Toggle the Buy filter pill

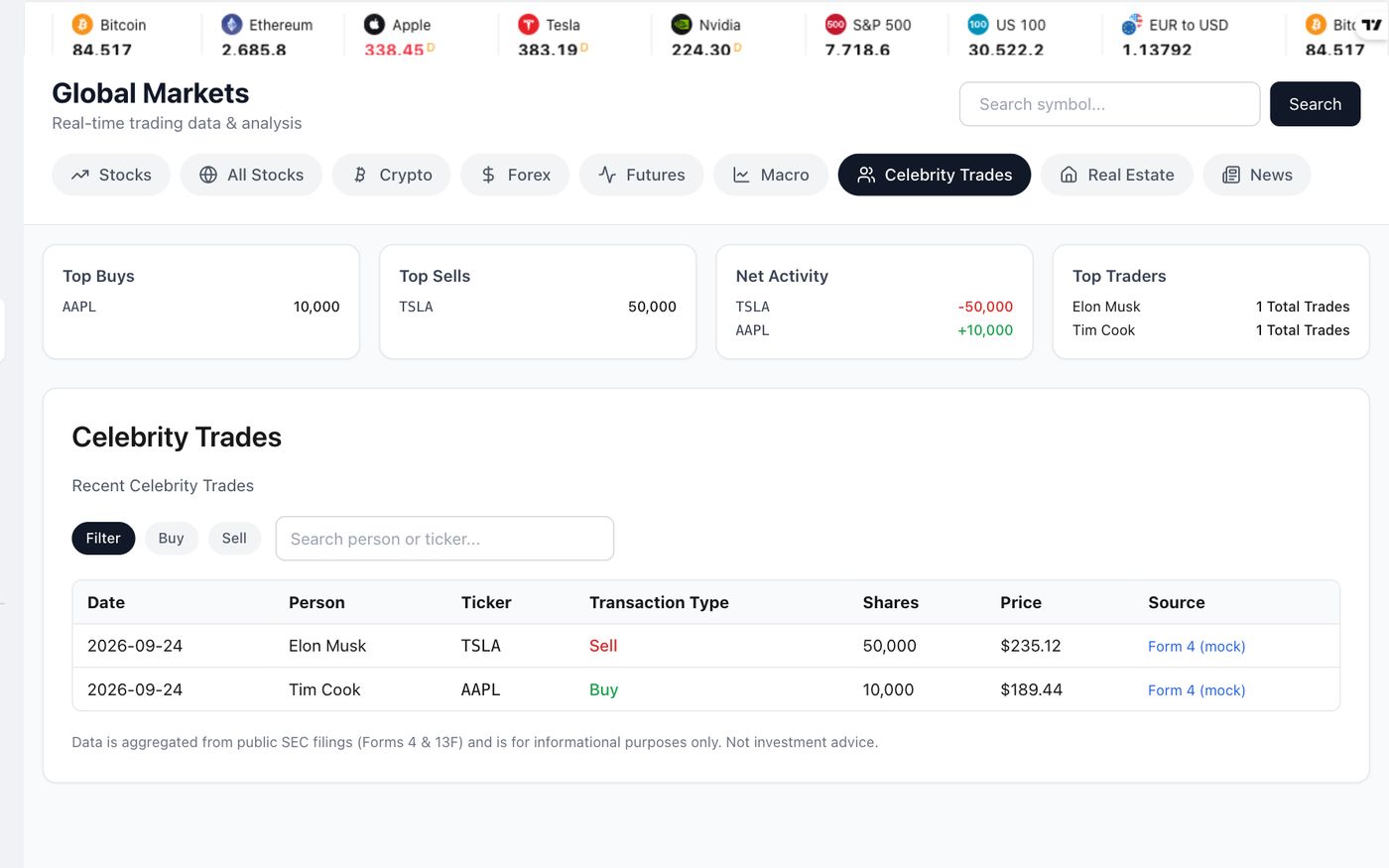click(172, 538)
